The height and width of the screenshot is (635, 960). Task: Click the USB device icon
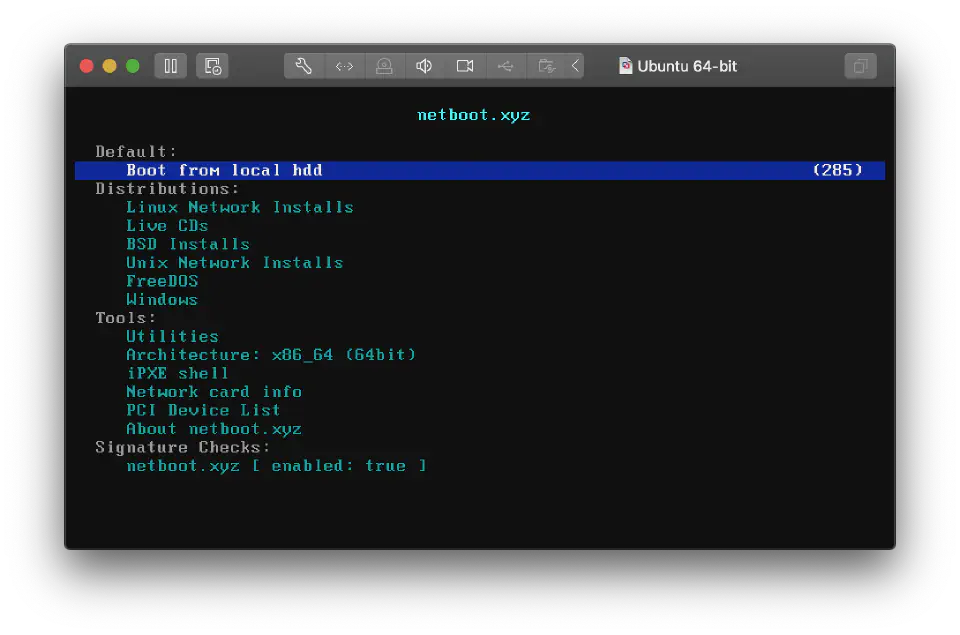[506, 66]
